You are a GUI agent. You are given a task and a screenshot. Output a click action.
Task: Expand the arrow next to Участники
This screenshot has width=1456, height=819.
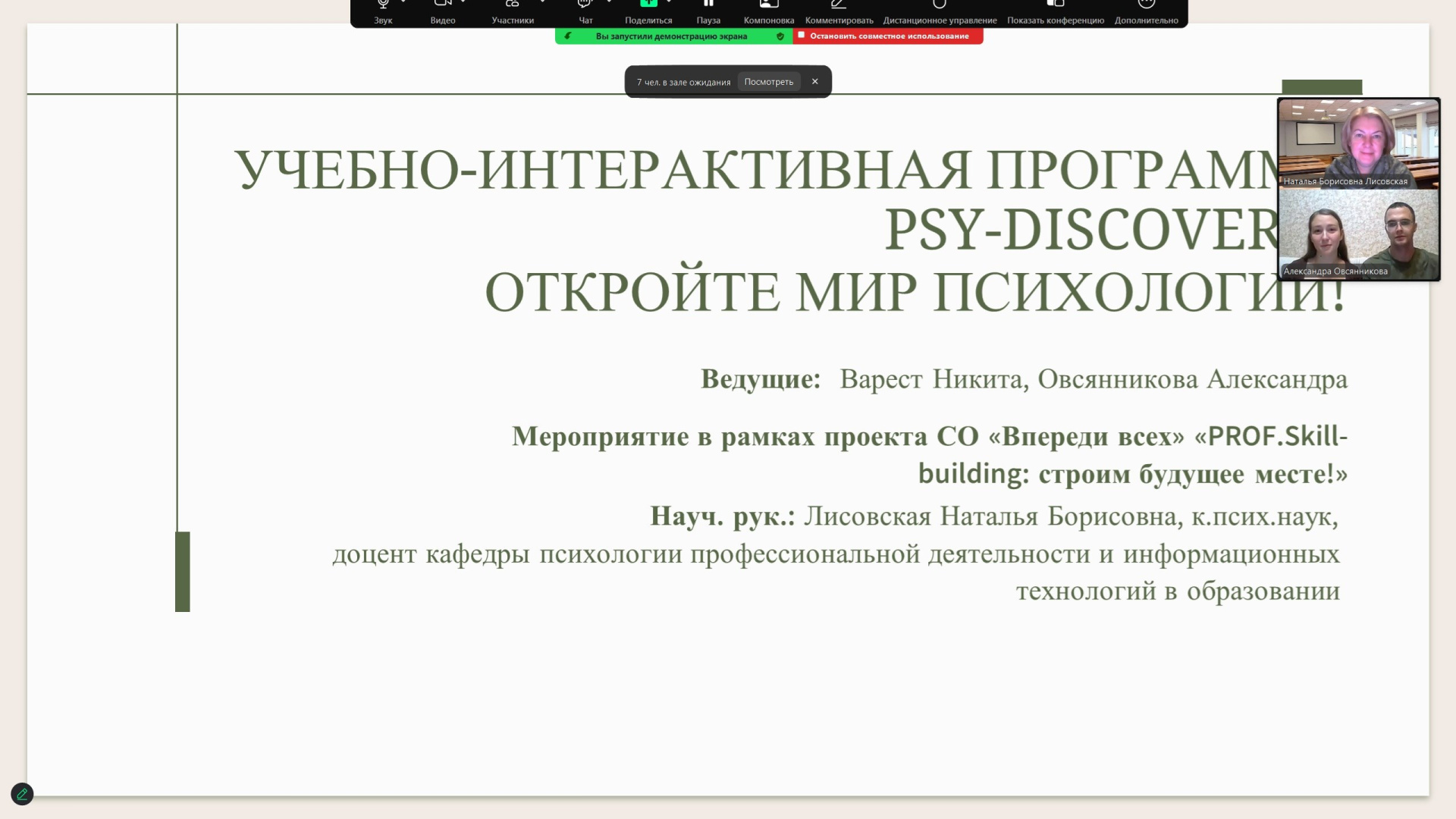click(542, 2)
